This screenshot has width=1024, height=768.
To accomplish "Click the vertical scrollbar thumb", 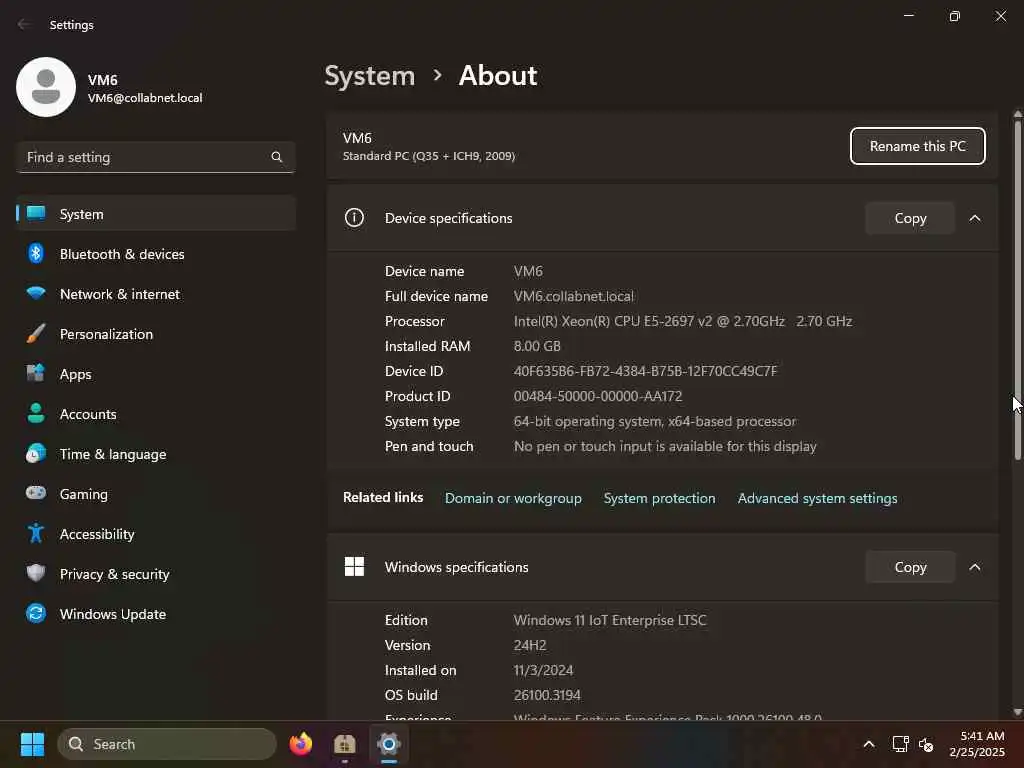I will pyautogui.click(x=1017, y=289).
